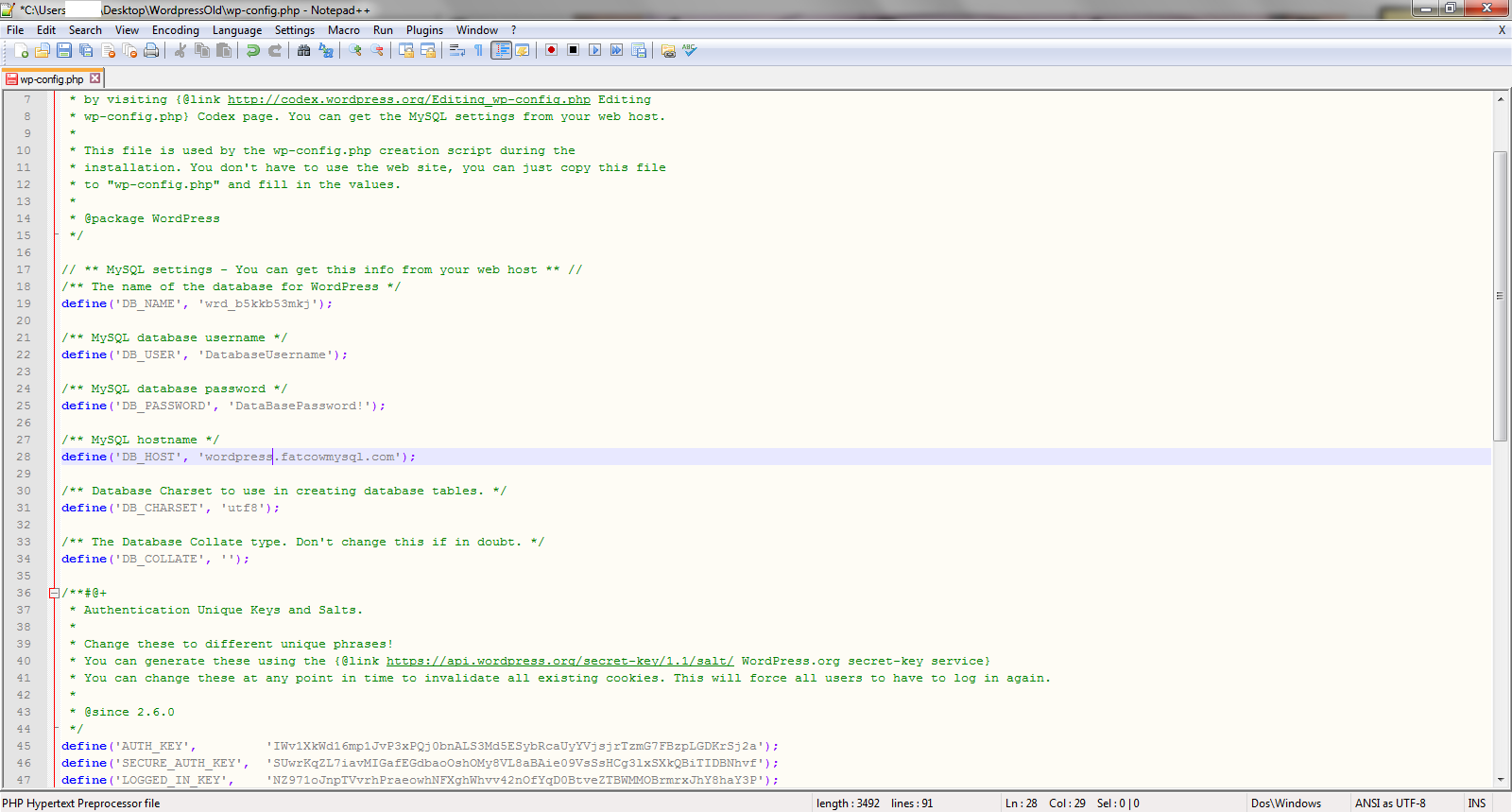Screen dimensions: 1512x812
Task: Undo the last edit
Action: point(253,50)
